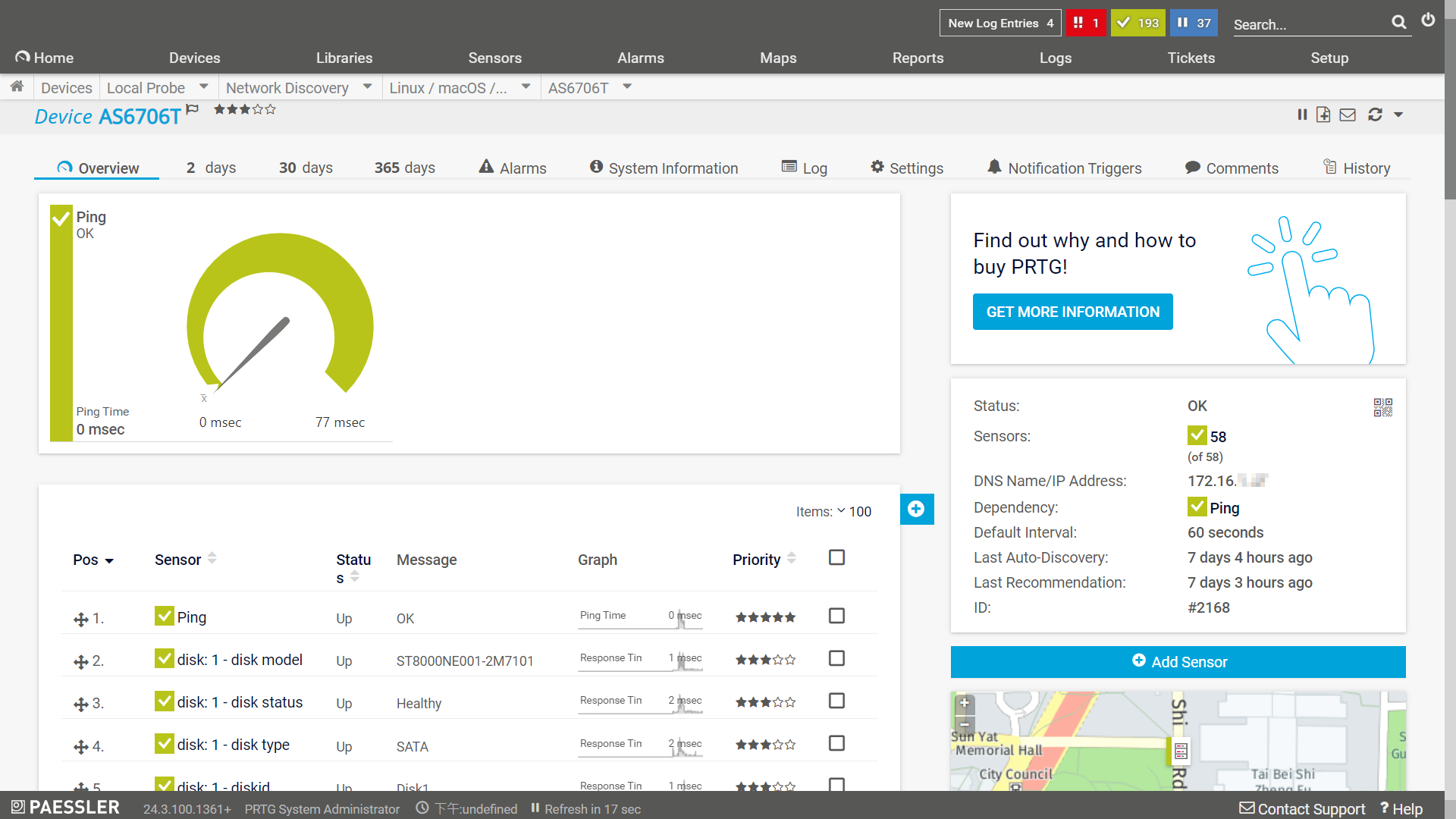This screenshot has width=1456, height=819.
Task: Set device priority via the star rating
Action: pos(244,109)
